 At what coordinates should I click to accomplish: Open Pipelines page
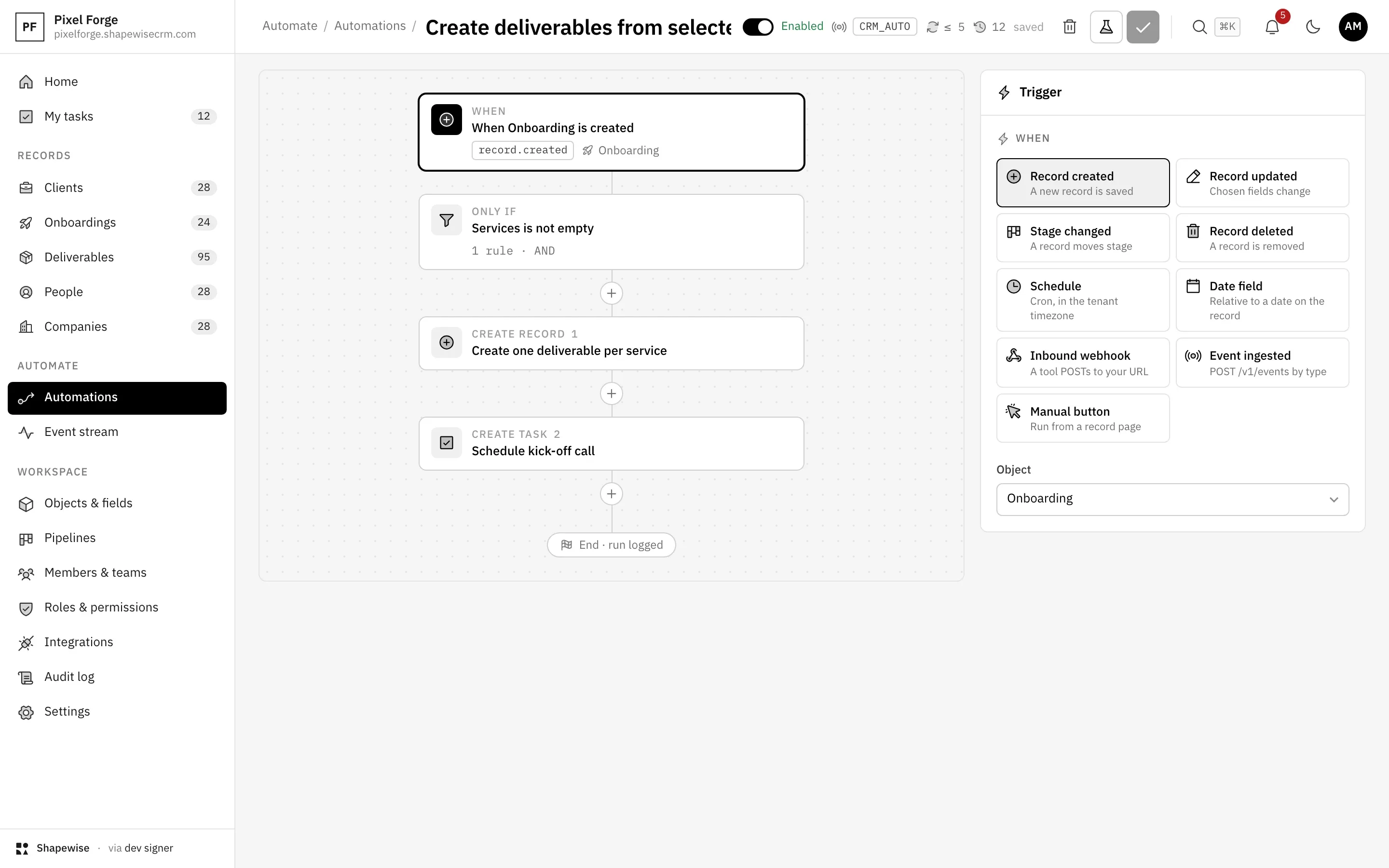[117, 539]
